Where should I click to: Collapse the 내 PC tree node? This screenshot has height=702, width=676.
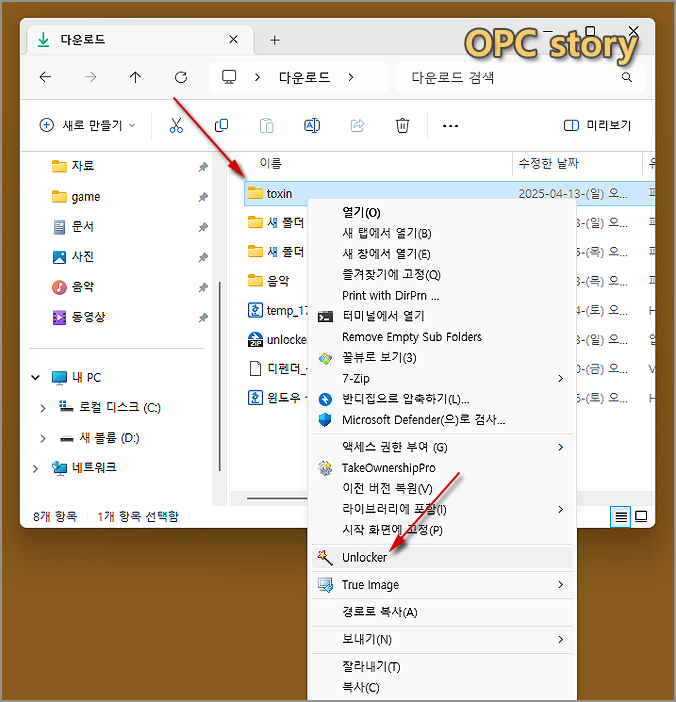tap(35, 377)
